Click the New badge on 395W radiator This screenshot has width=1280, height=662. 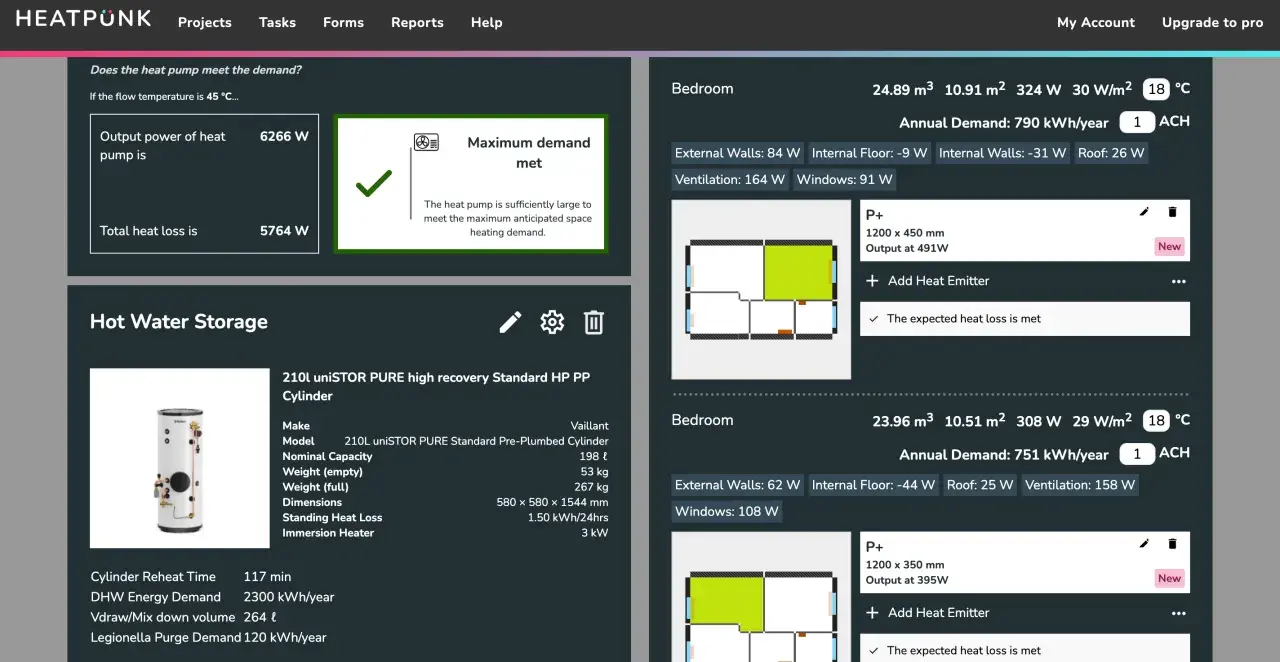pyautogui.click(x=1169, y=579)
